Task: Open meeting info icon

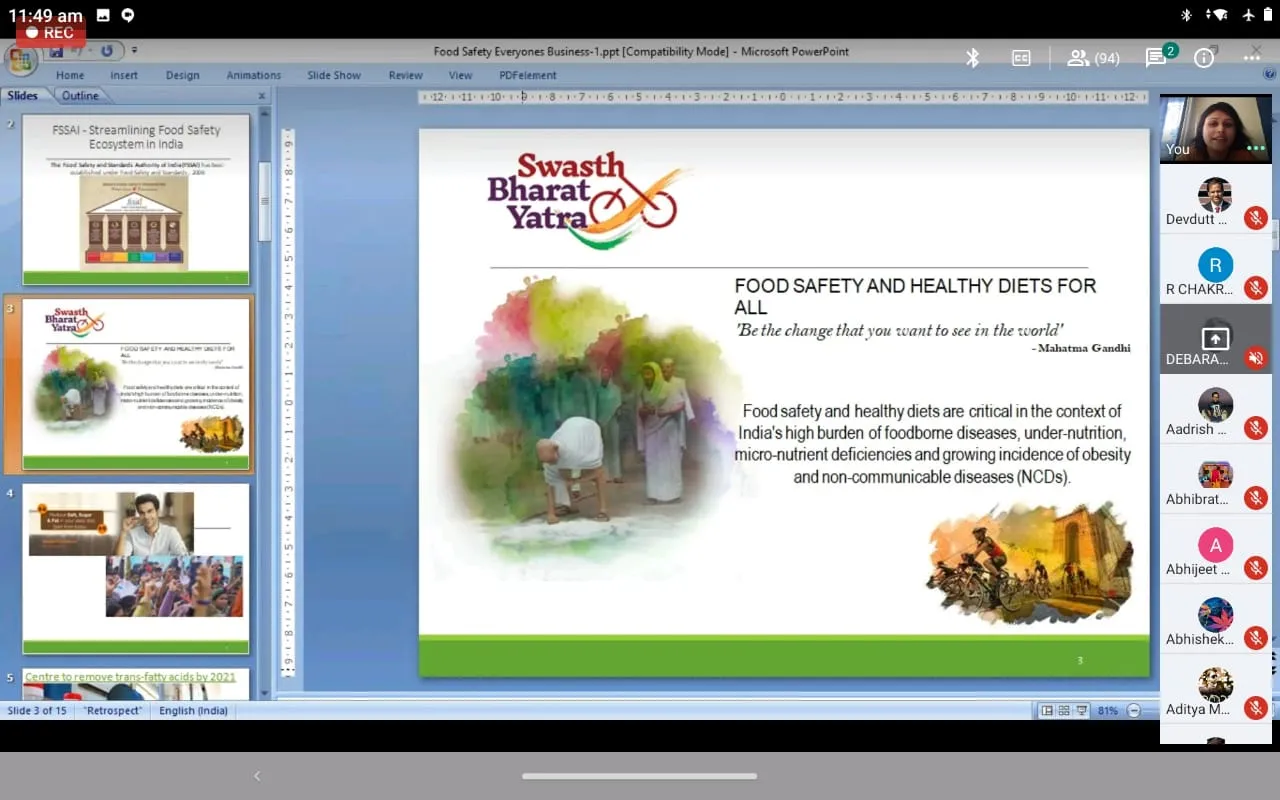Action: point(1204,58)
